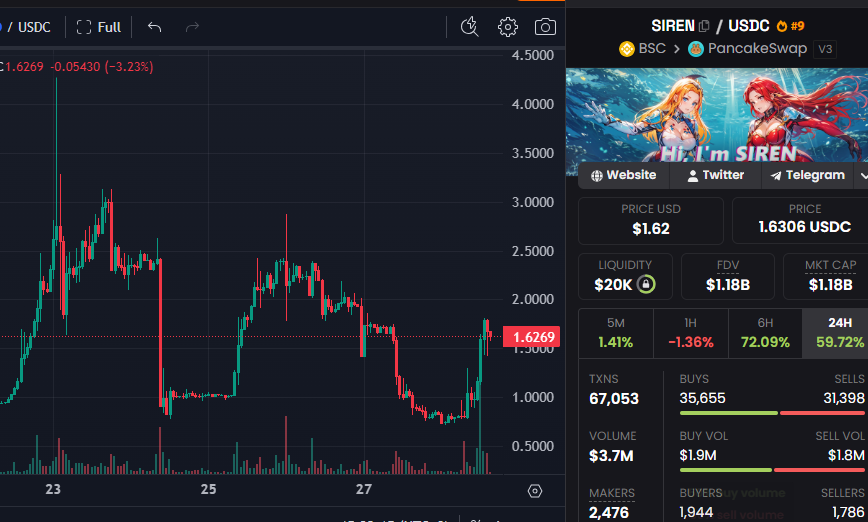Click the BUYERS 1,944 value
The image size is (868, 522).
[696, 512]
